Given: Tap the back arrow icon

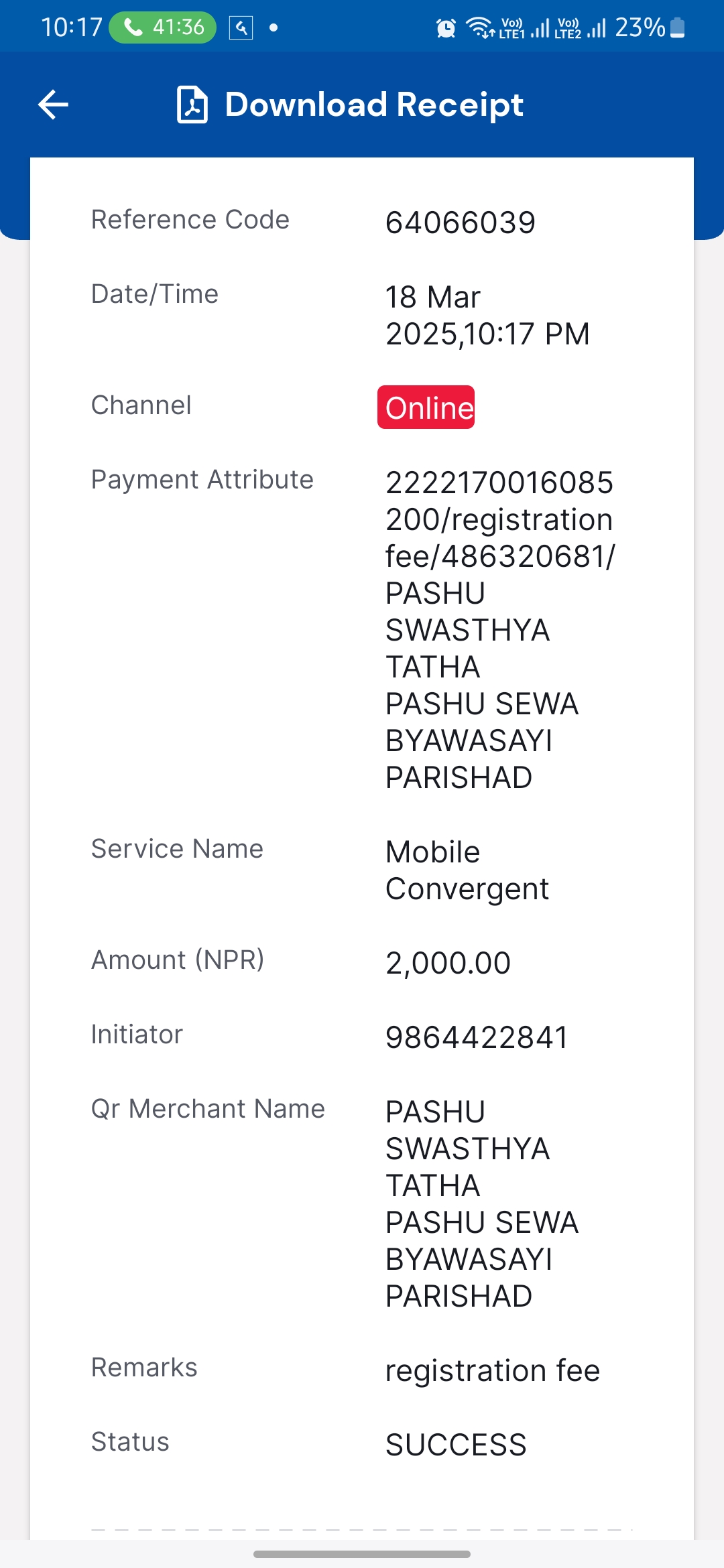Looking at the screenshot, I should tap(54, 105).
